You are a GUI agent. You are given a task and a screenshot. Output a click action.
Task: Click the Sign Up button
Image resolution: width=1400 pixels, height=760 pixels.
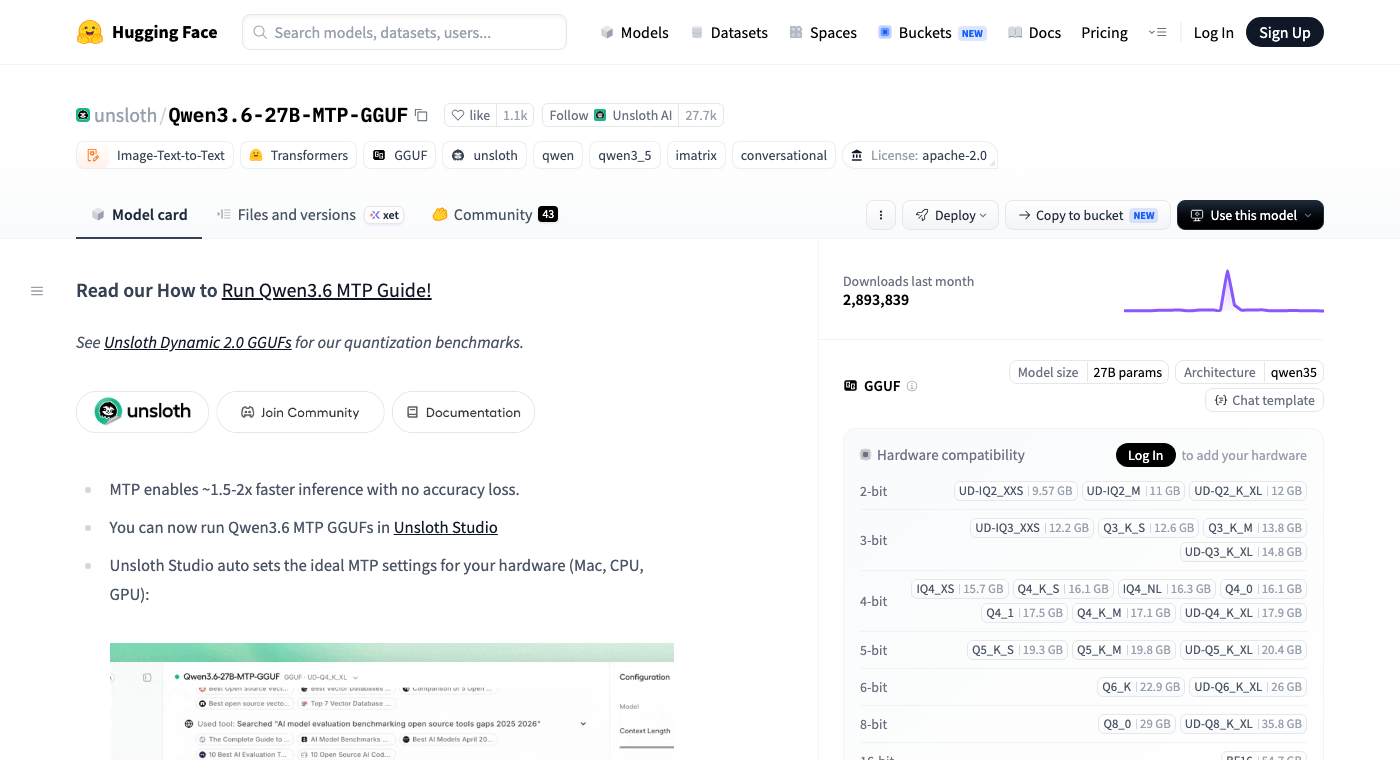pos(1284,33)
